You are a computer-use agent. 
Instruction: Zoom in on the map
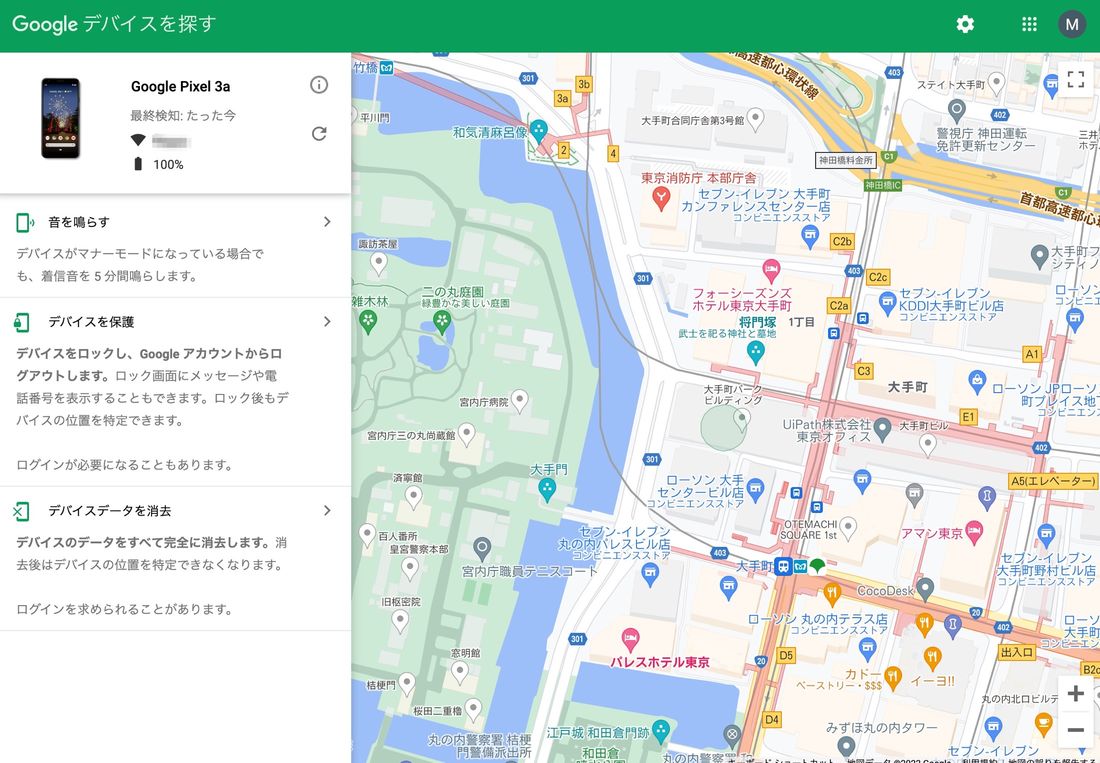(1075, 694)
